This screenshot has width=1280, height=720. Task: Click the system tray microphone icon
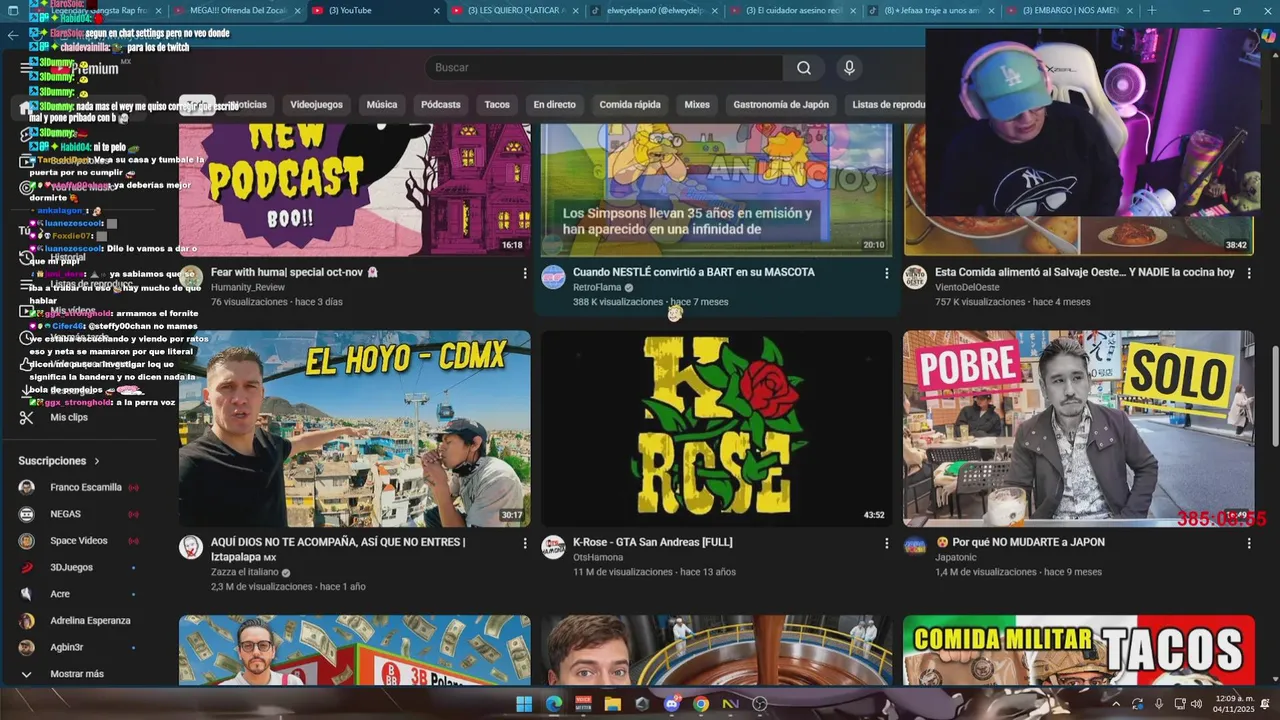coord(1159,704)
